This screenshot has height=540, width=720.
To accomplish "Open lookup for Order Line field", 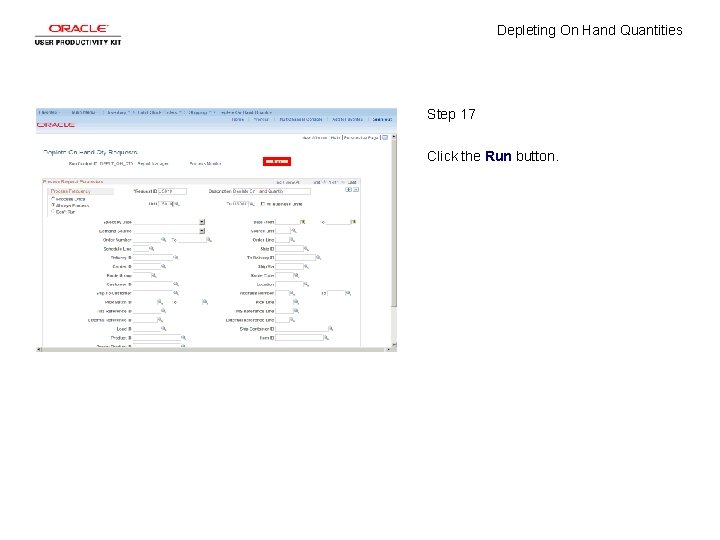I will pyautogui.click(x=292, y=240).
